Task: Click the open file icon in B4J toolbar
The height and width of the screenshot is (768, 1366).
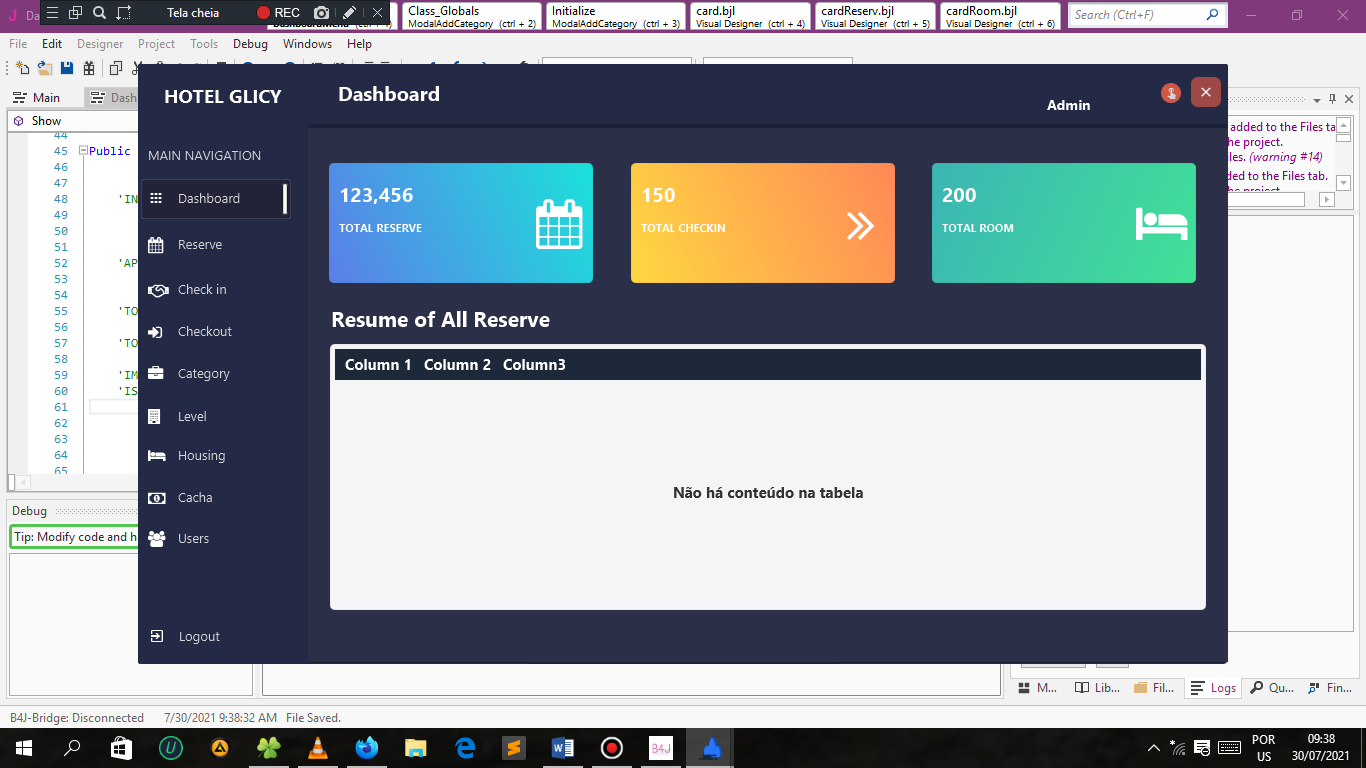Action: coord(45,68)
